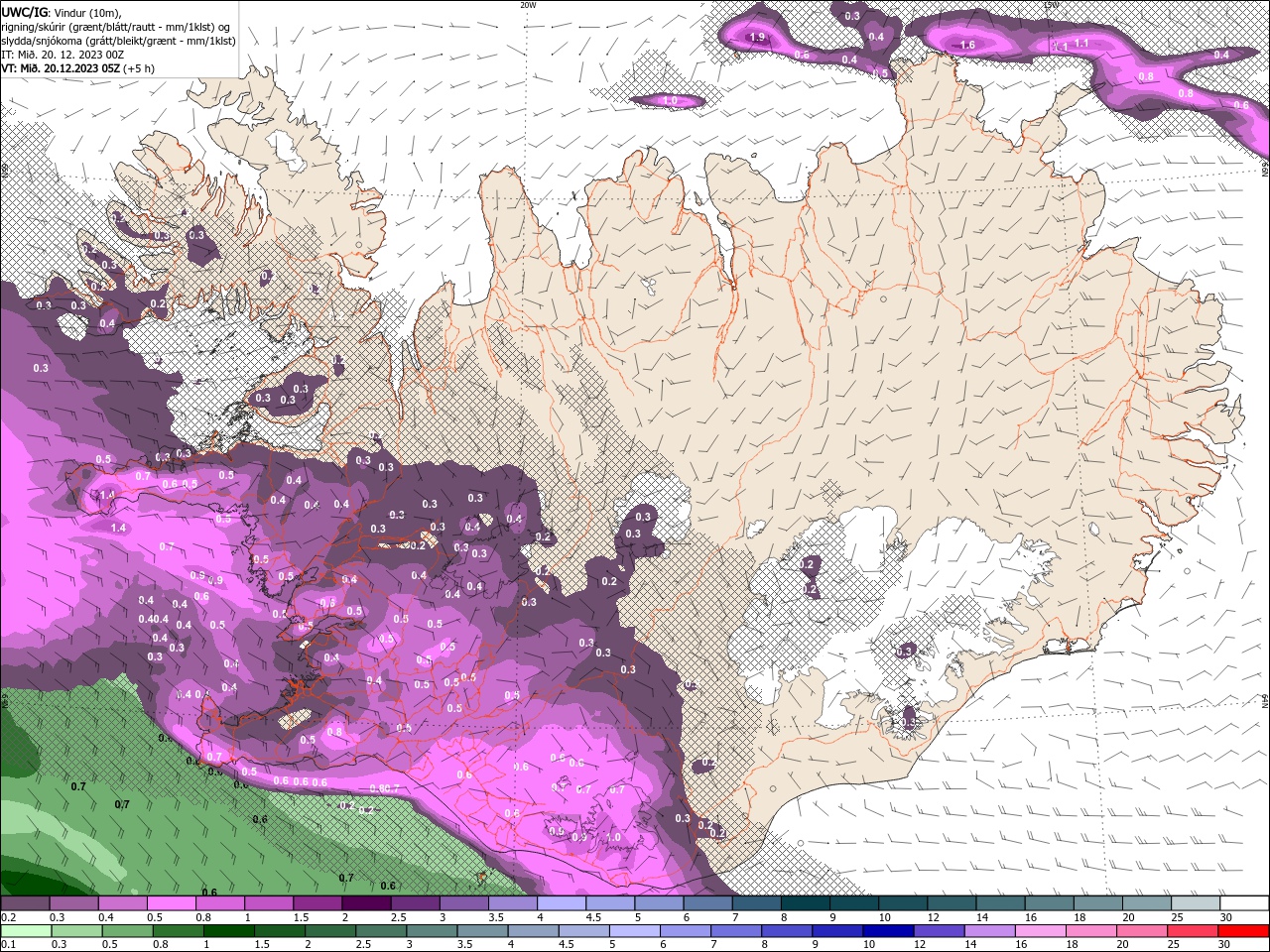Click the 25 label in the snow legend row
Viewport: 1270px width, 952px height.
(x=1176, y=917)
